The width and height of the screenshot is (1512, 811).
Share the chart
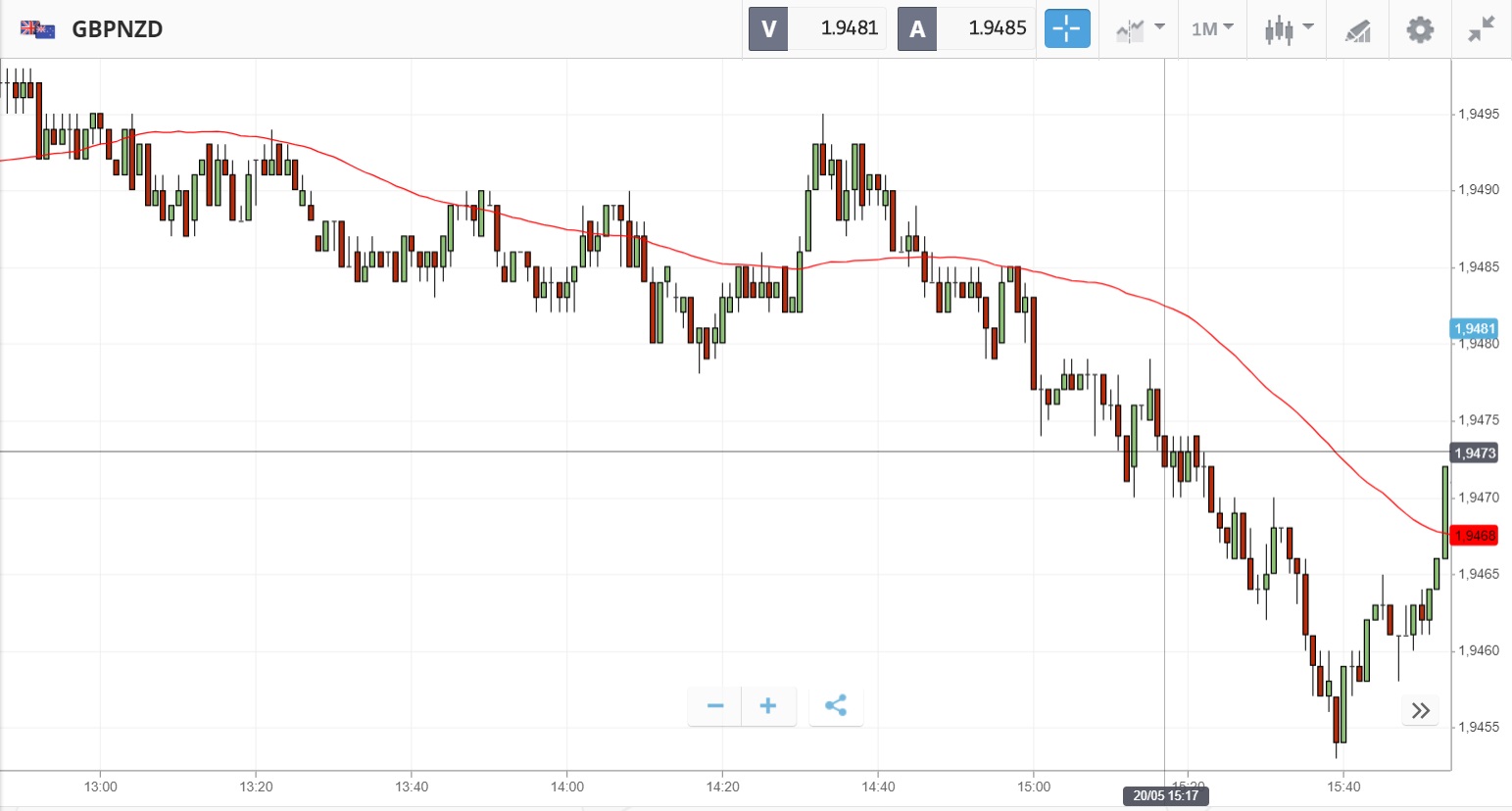(836, 706)
